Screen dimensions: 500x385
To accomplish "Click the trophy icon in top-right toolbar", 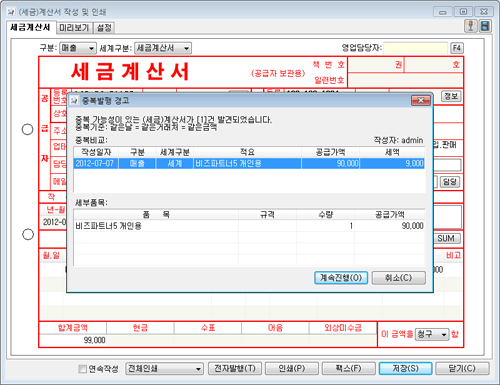I will [470, 26].
